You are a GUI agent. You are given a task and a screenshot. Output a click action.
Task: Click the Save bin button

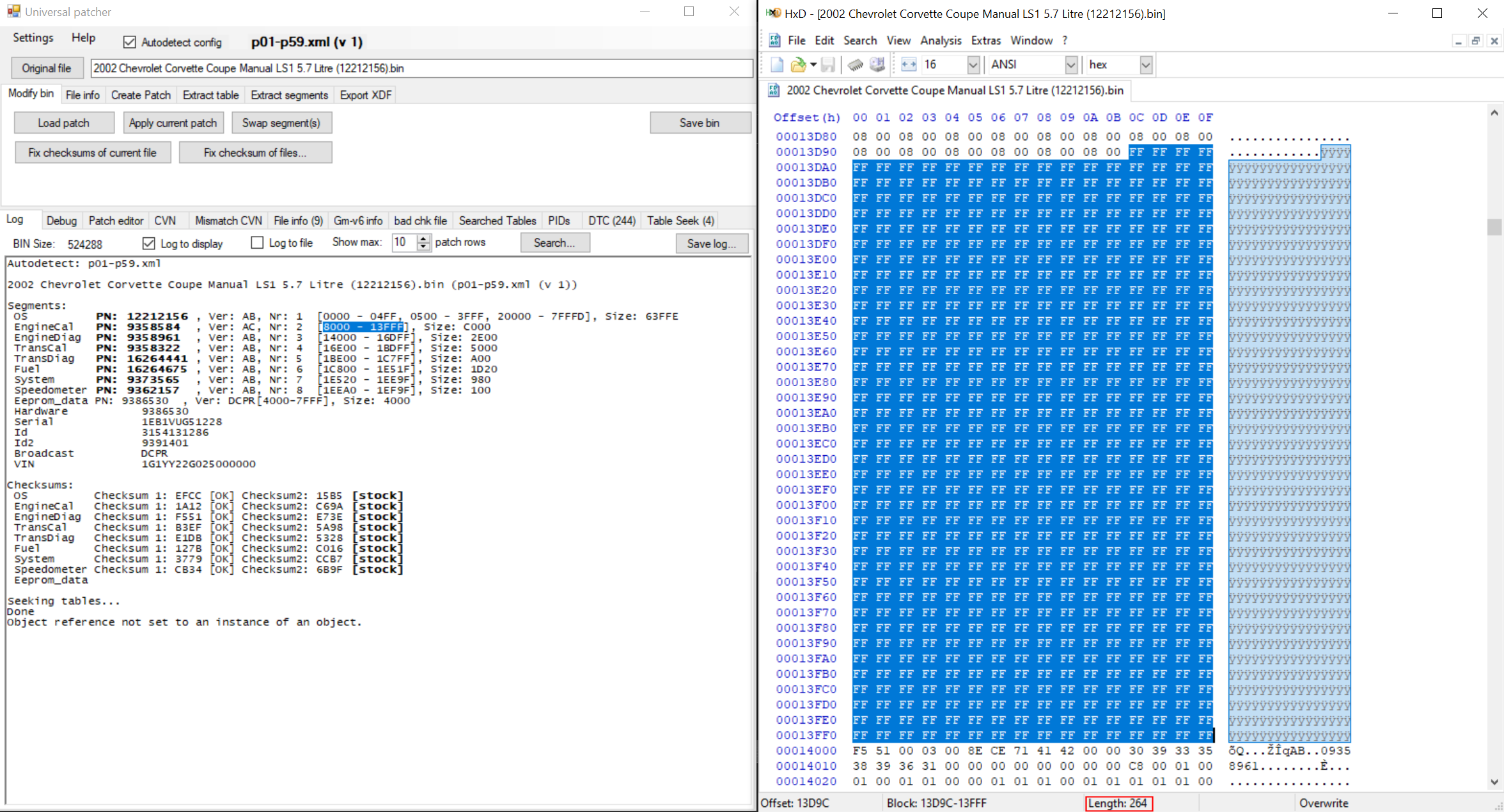point(700,123)
